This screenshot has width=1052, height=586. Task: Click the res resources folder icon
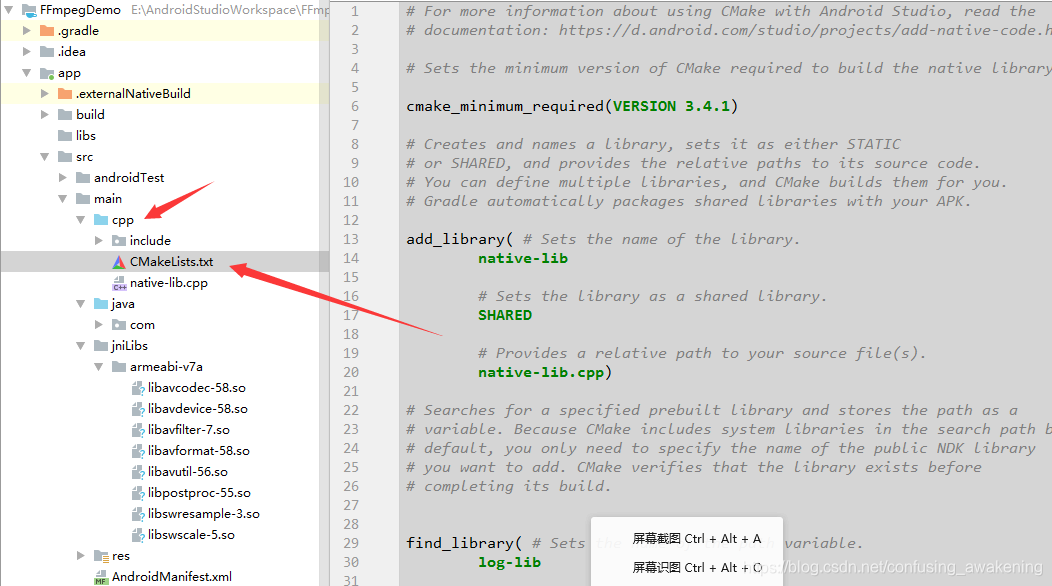point(101,556)
